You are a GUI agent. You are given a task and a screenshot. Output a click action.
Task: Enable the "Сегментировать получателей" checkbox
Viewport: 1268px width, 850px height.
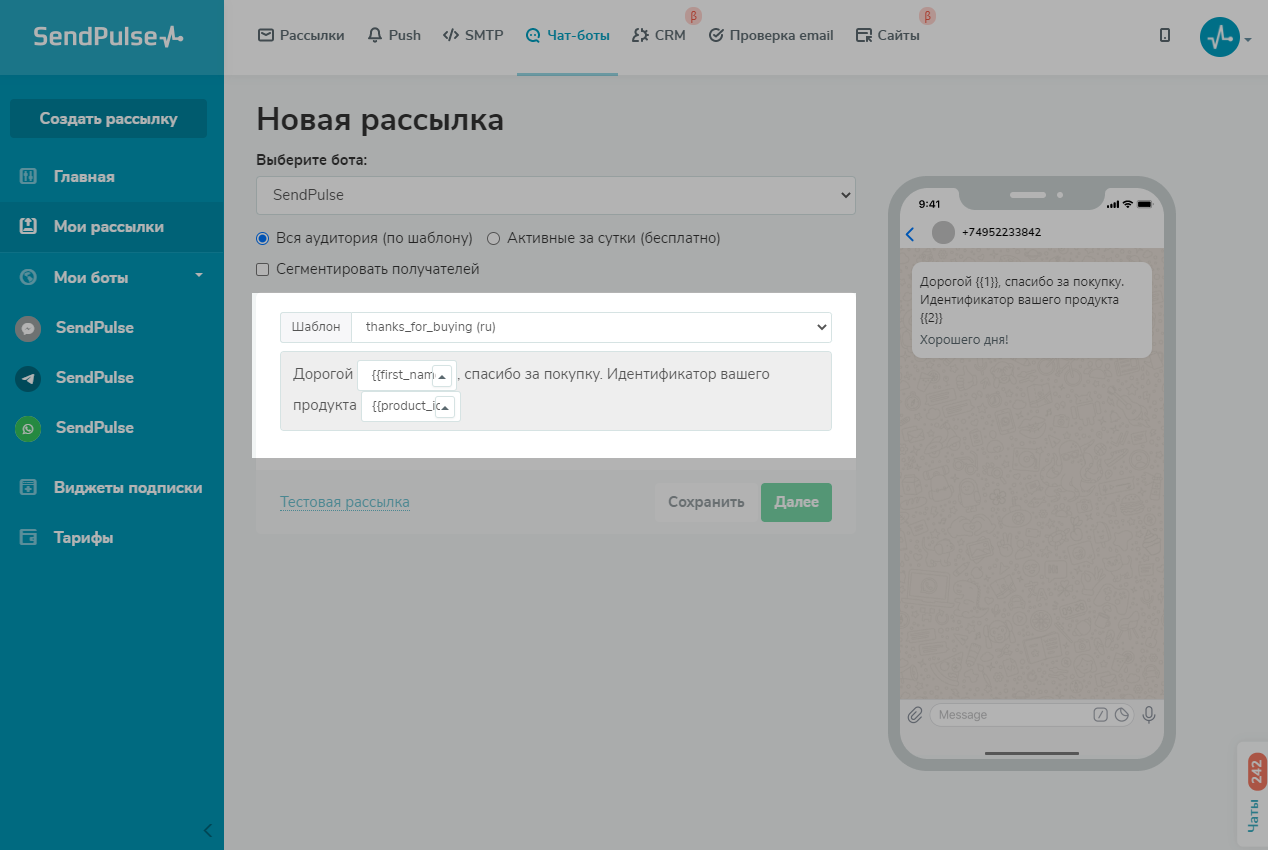point(263,269)
